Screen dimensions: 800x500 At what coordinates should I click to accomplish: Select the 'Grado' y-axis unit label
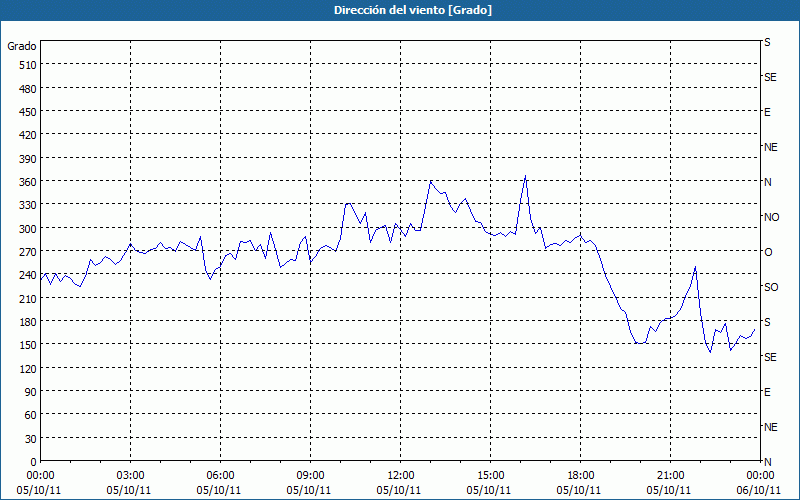tap(22, 46)
